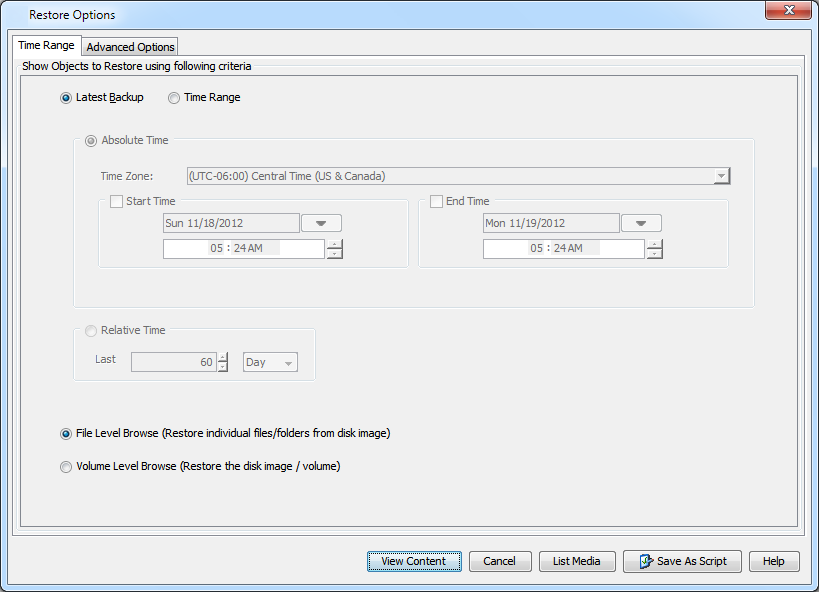819x592 pixels.
Task: Click the Save As Script button
Action: point(682,561)
